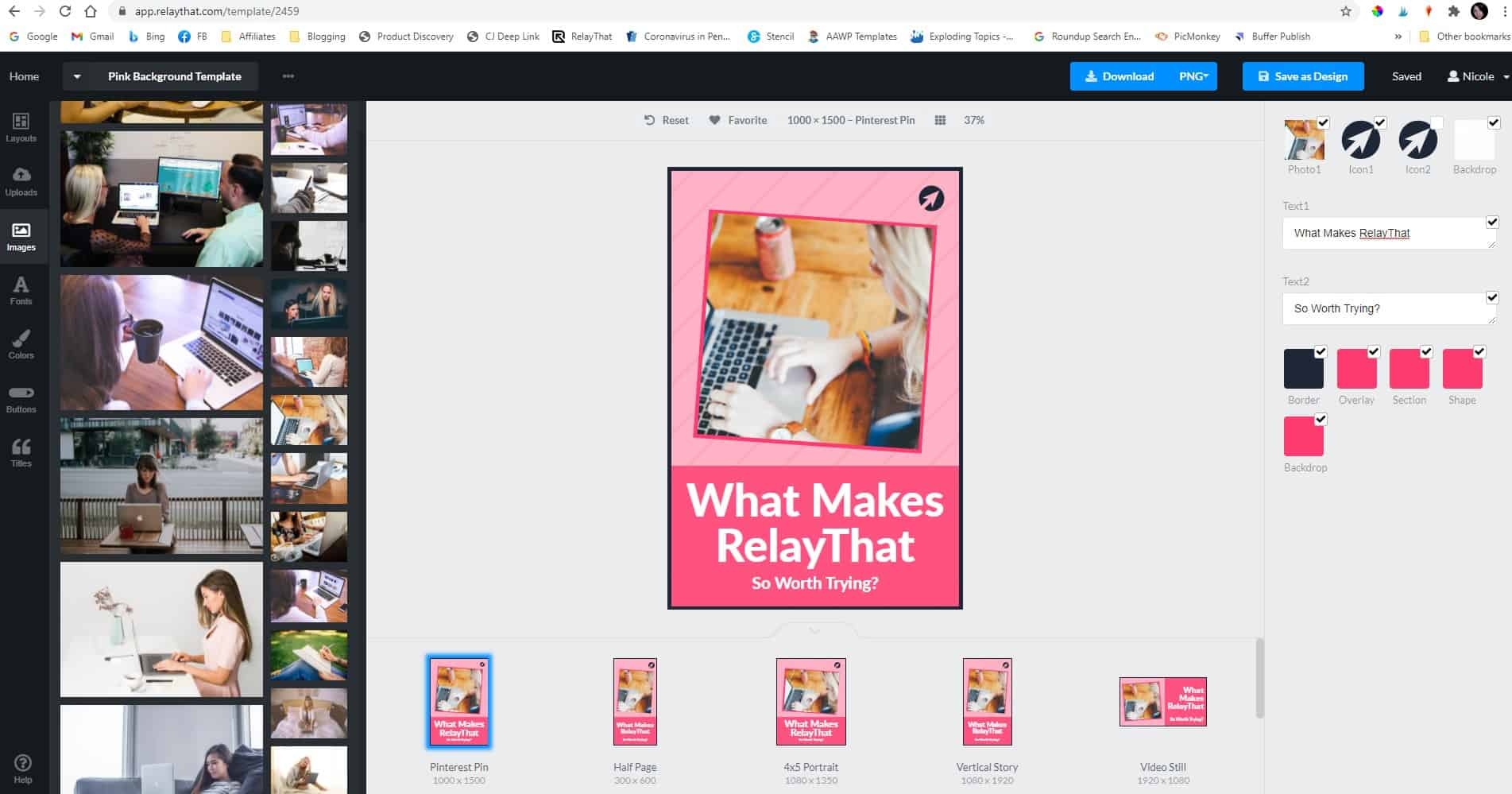
Task: Select the Video Still layout thumbnail
Action: (x=1163, y=702)
